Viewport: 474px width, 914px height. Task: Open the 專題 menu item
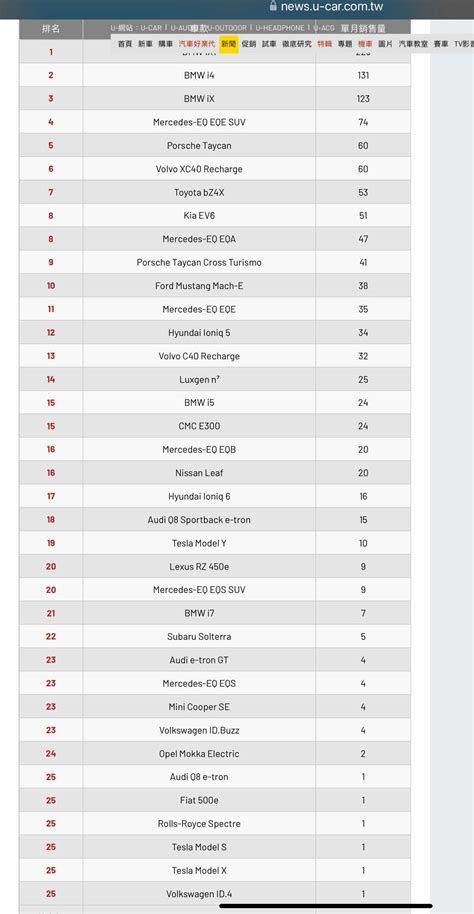[x=345, y=44]
